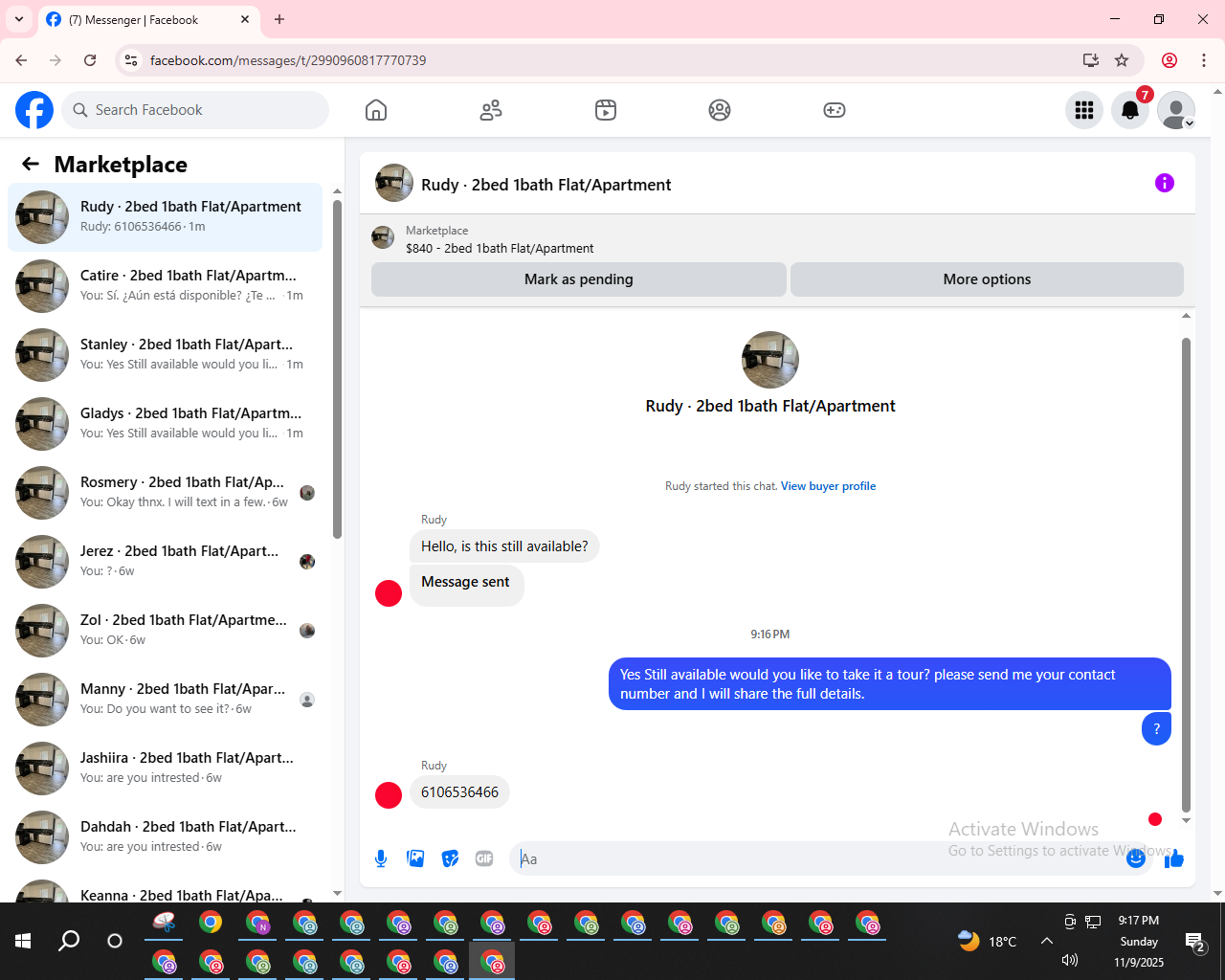Open Catire's conversation in the list
This screenshot has height=980, width=1225.
click(165, 286)
